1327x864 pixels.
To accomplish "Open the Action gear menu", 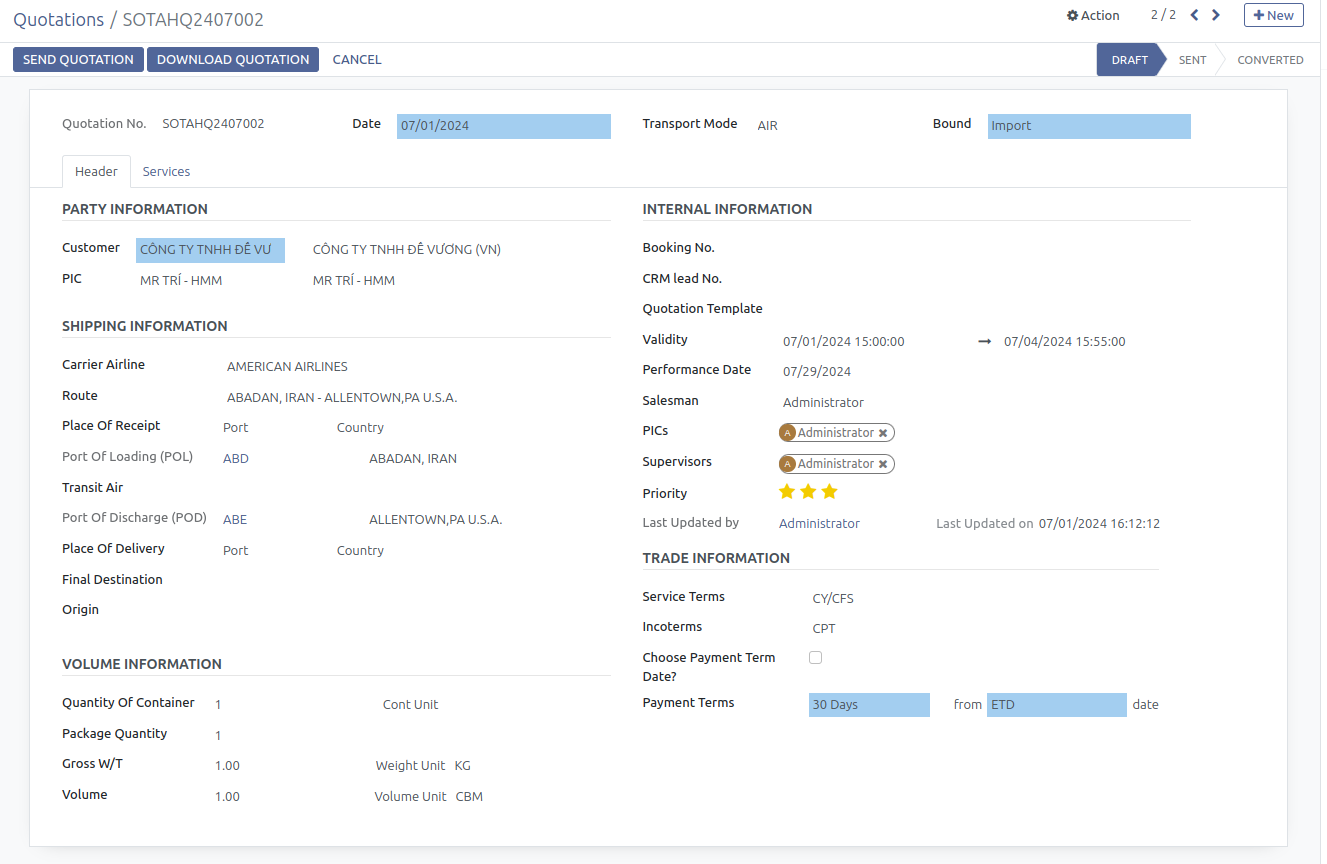I will tap(1093, 15).
